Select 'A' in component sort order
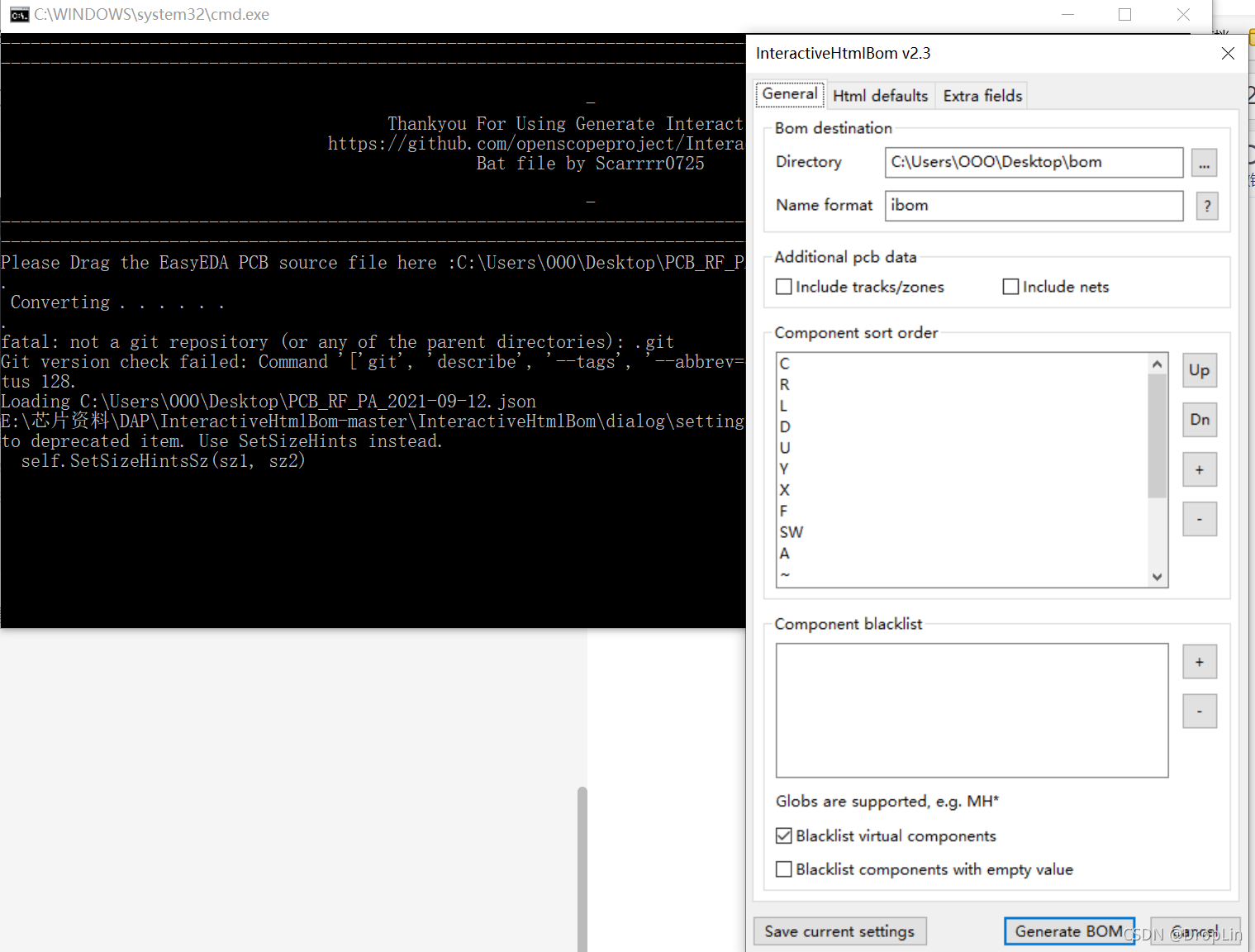This screenshot has width=1255, height=952. 962,554
